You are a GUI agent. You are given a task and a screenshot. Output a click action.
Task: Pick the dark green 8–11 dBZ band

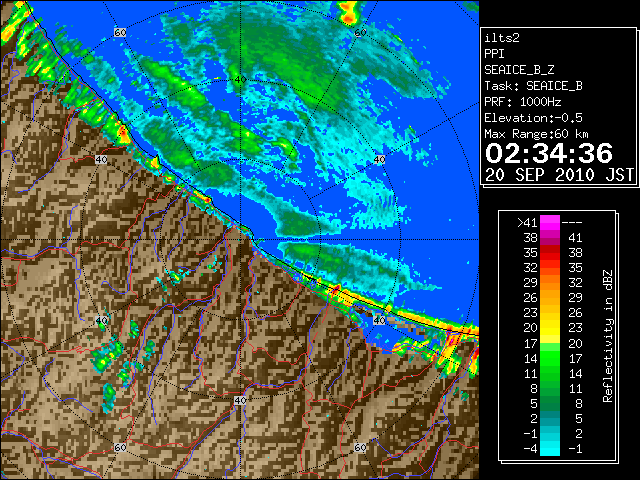point(550,389)
